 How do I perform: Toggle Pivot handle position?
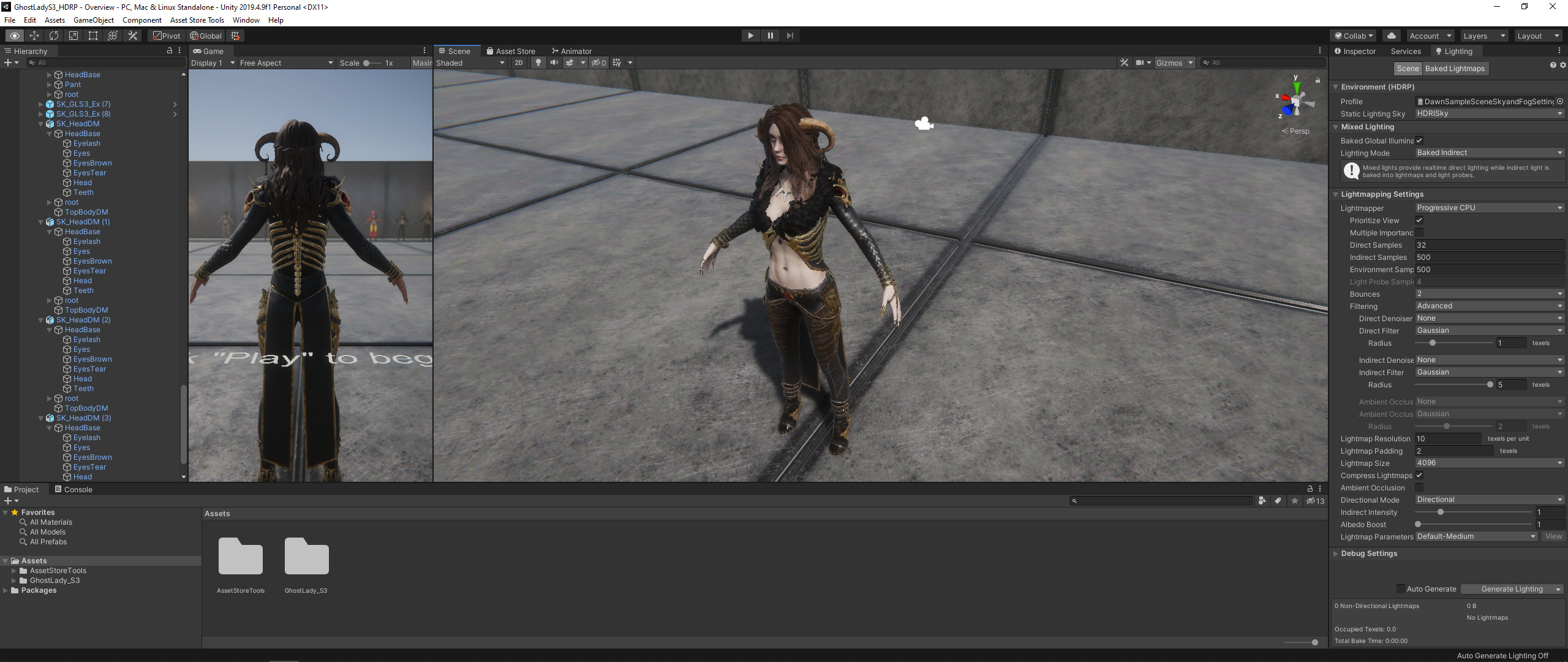[167, 36]
